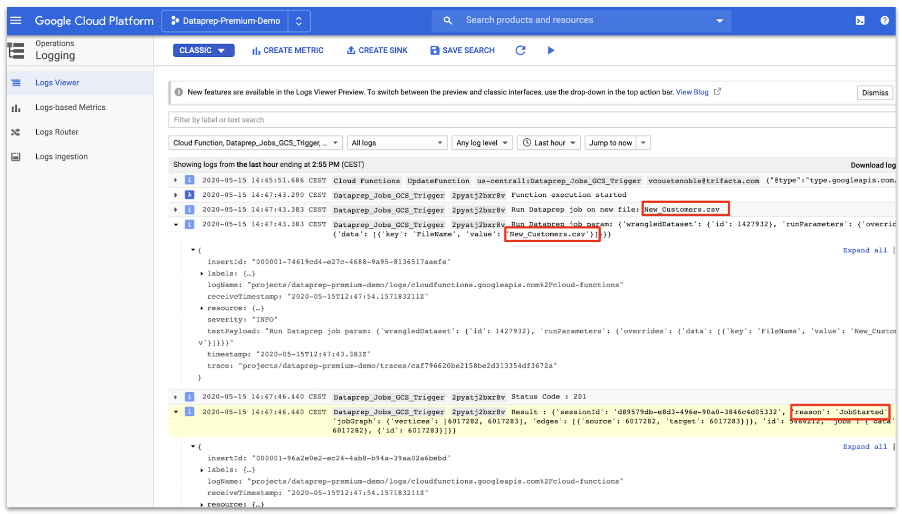Expand the Run Dataprep job on new file entry
902x514 pixels.
(x=176, y=210)
